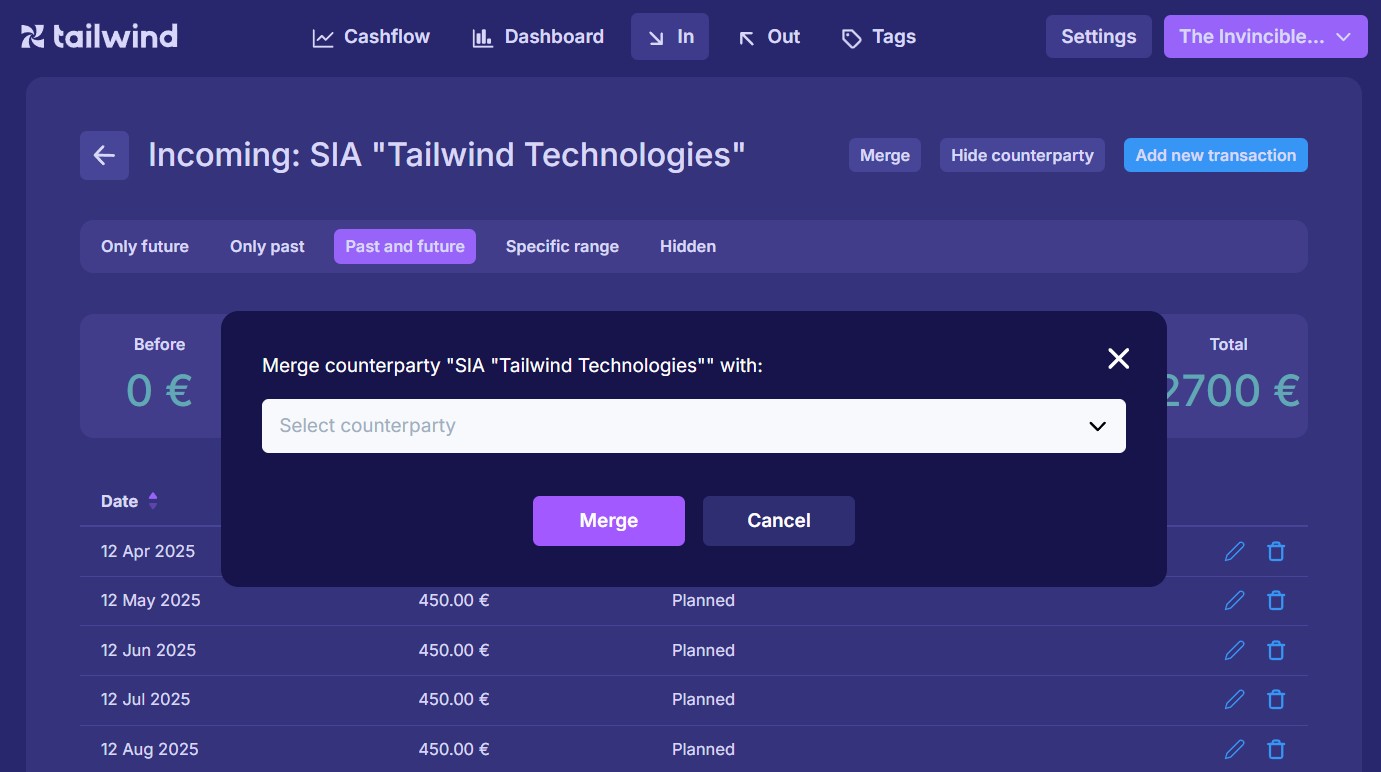The image size is (1381, 772).
Task: Select the Past and future filter
Action: [x=405, y=246]
